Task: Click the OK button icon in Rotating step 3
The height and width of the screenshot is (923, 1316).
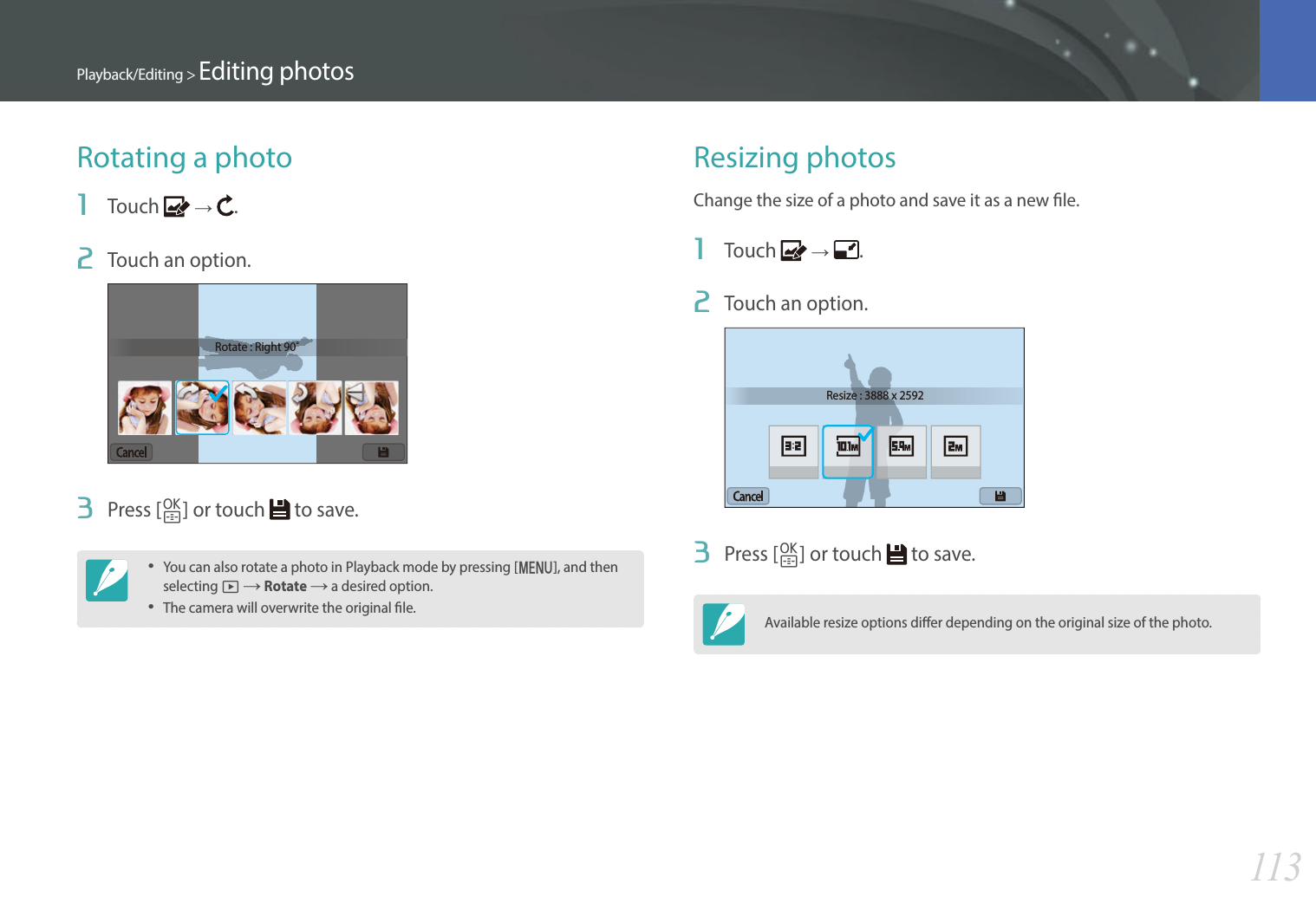Action: [172, 510]
